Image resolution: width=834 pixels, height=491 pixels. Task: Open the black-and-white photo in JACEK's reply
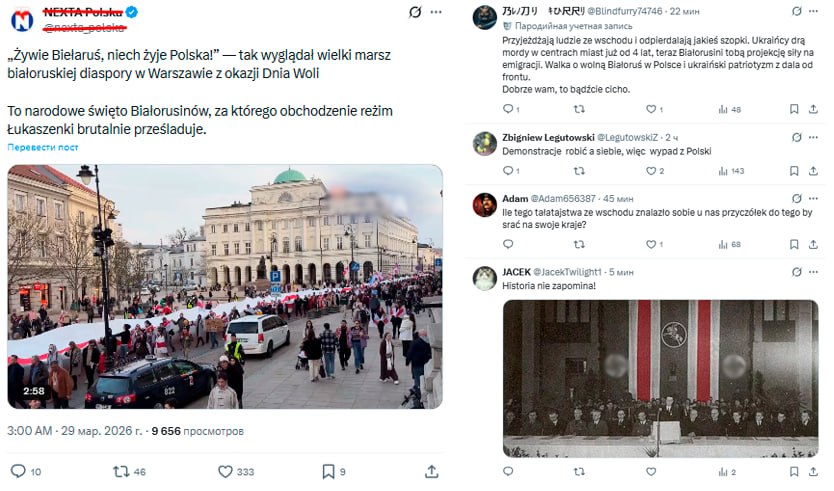pos(660,378)
